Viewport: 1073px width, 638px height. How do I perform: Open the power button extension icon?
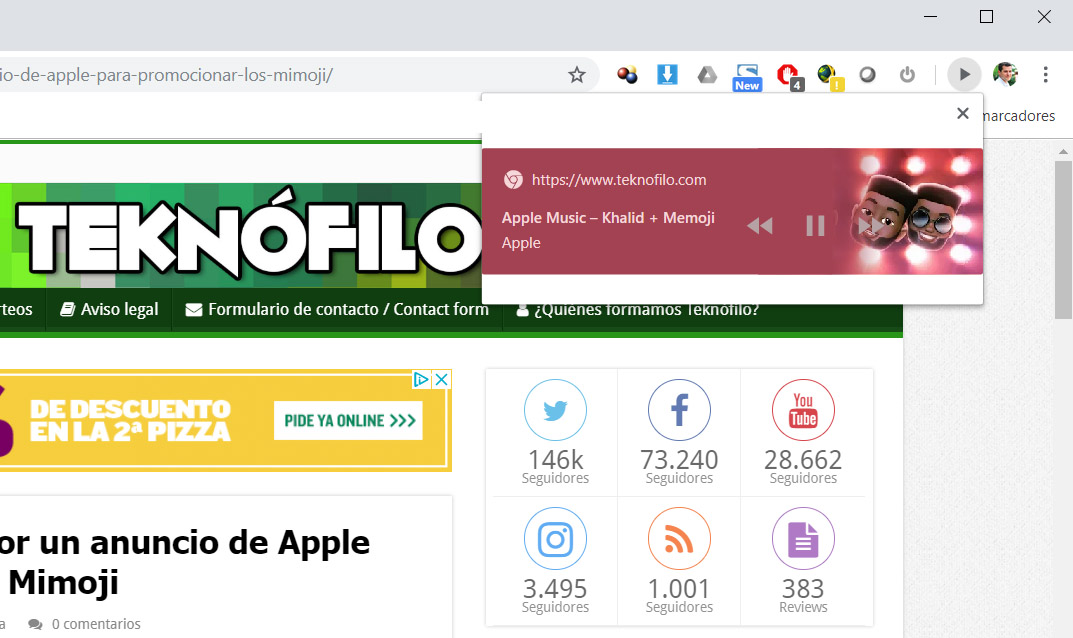point(907,75)
